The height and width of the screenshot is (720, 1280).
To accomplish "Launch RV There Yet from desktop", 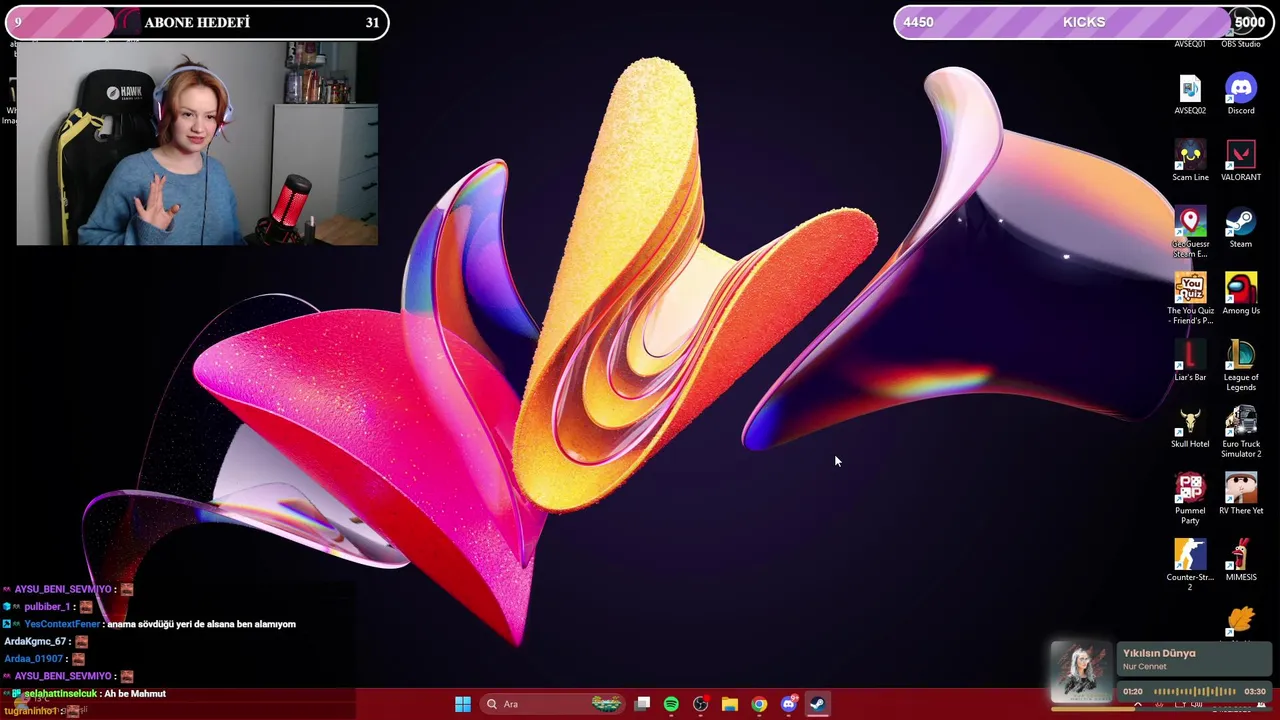I will coord(1241,495).
